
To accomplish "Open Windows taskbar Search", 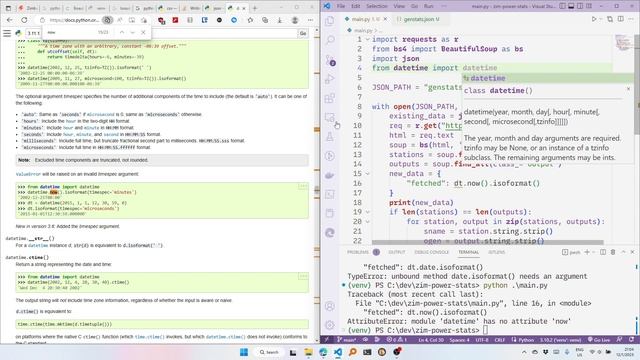I will (x=269, y=352).
